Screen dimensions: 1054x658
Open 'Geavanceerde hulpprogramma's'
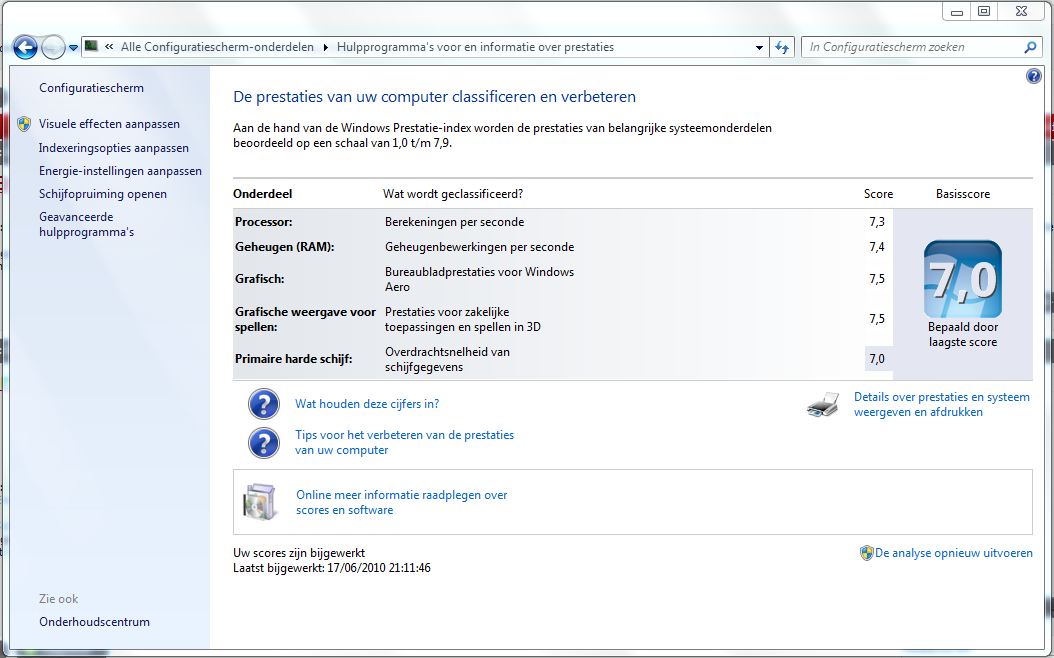click(x=87, y=224)
